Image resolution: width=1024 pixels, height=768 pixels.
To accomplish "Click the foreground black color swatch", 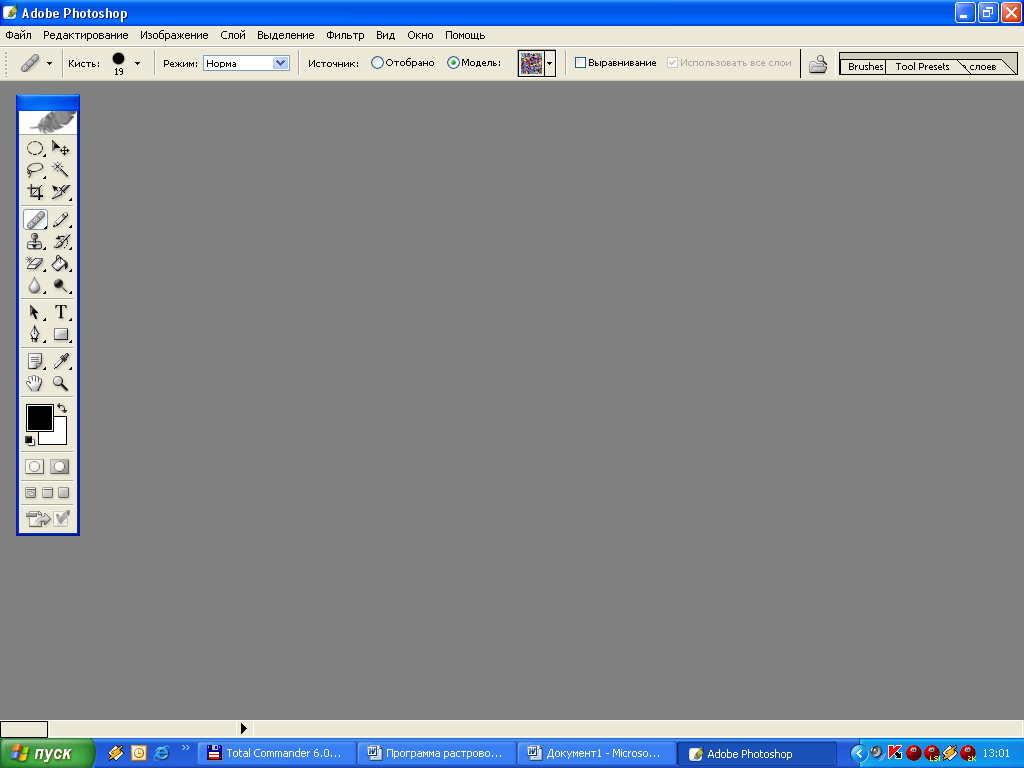I will pyautogui.click(x=39, y=417).
